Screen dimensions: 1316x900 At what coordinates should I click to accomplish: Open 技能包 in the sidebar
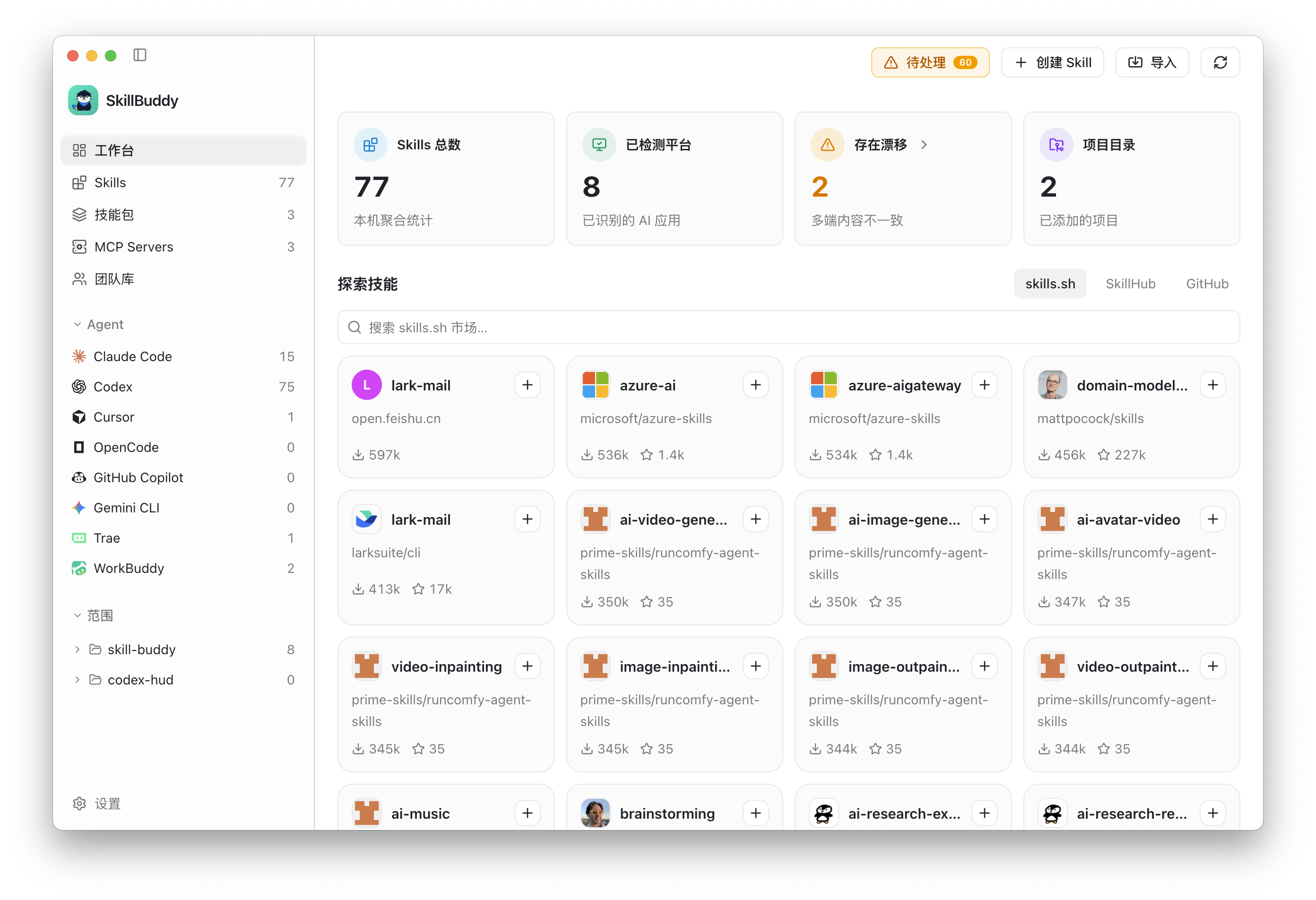(x=183, y=215)
